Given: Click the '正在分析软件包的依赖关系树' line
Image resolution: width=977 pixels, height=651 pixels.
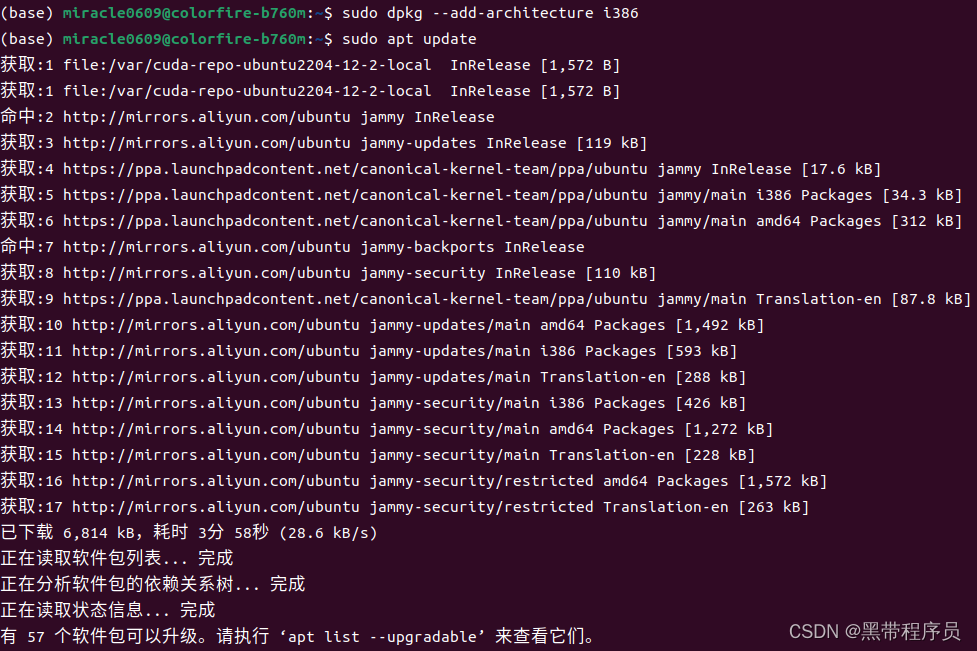Looking at the screenshot, I should [x=153, y=584].
